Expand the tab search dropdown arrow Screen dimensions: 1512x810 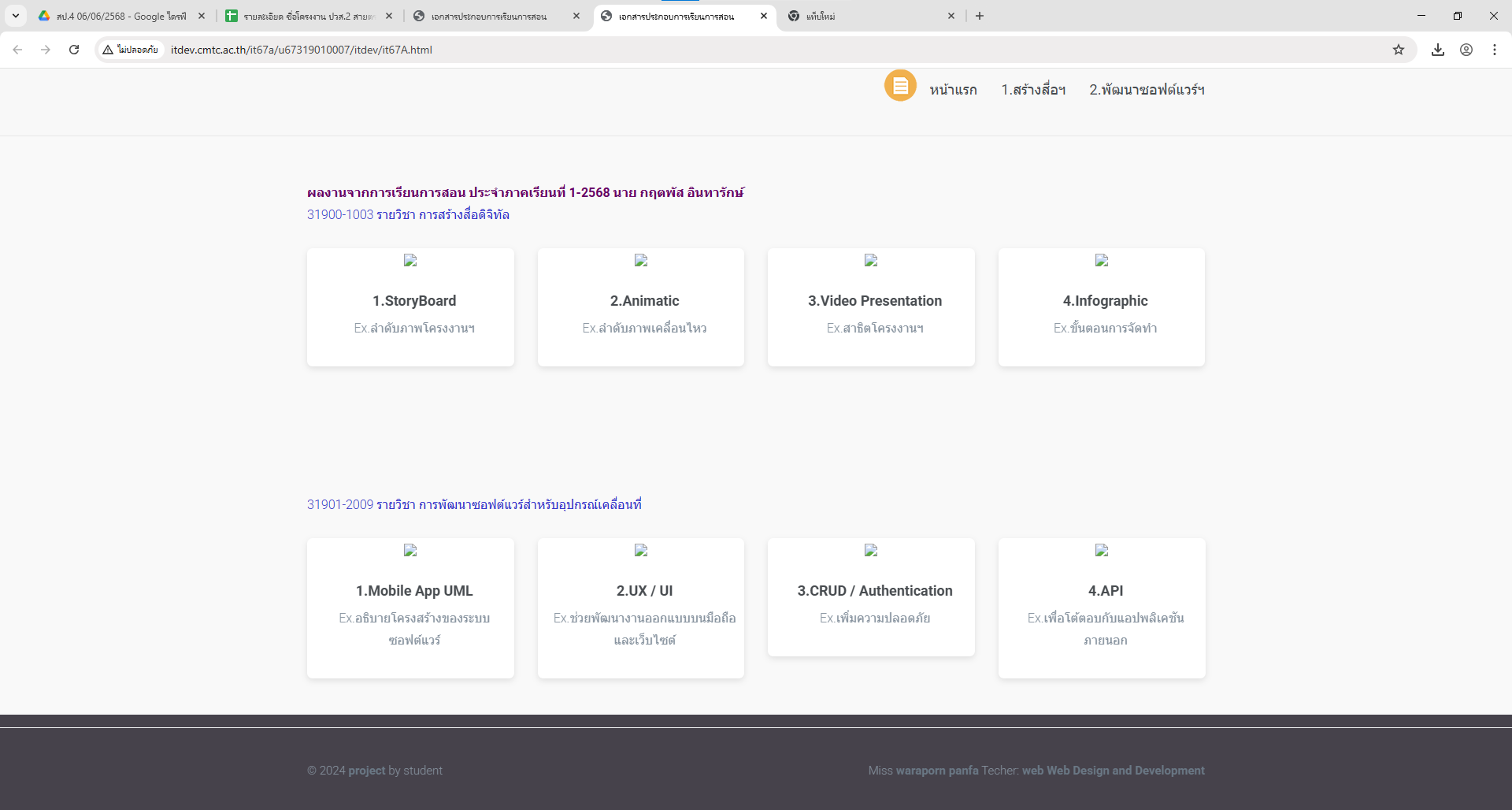tap(16, 16)
